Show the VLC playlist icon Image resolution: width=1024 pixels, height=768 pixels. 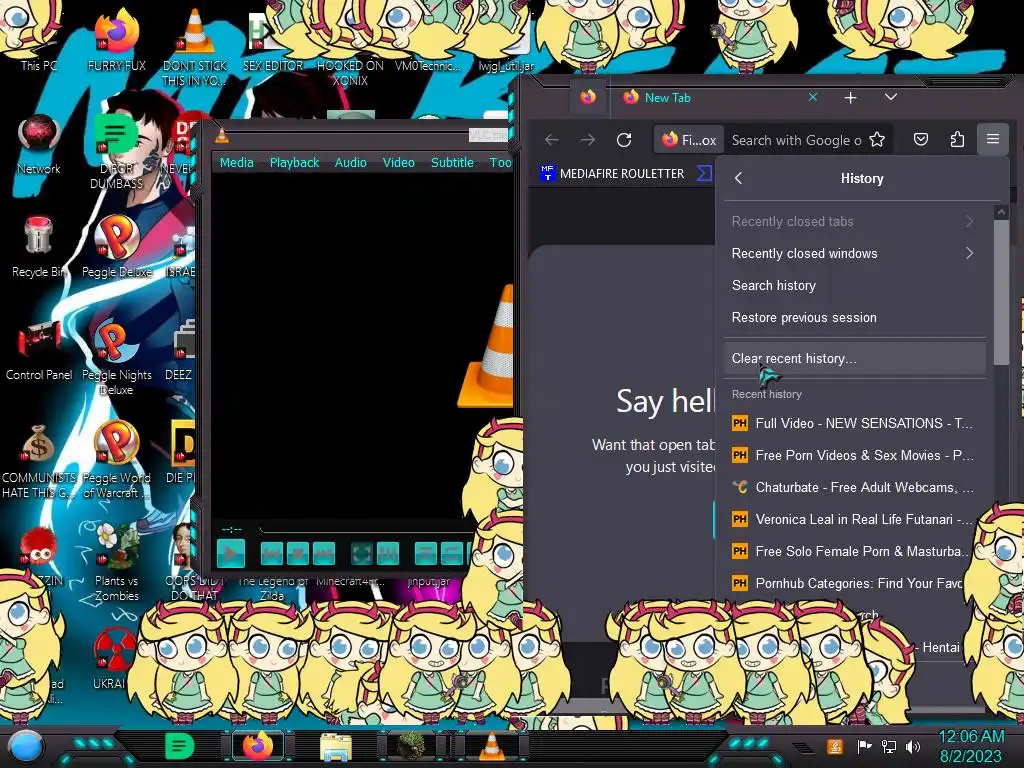point(426,554)
